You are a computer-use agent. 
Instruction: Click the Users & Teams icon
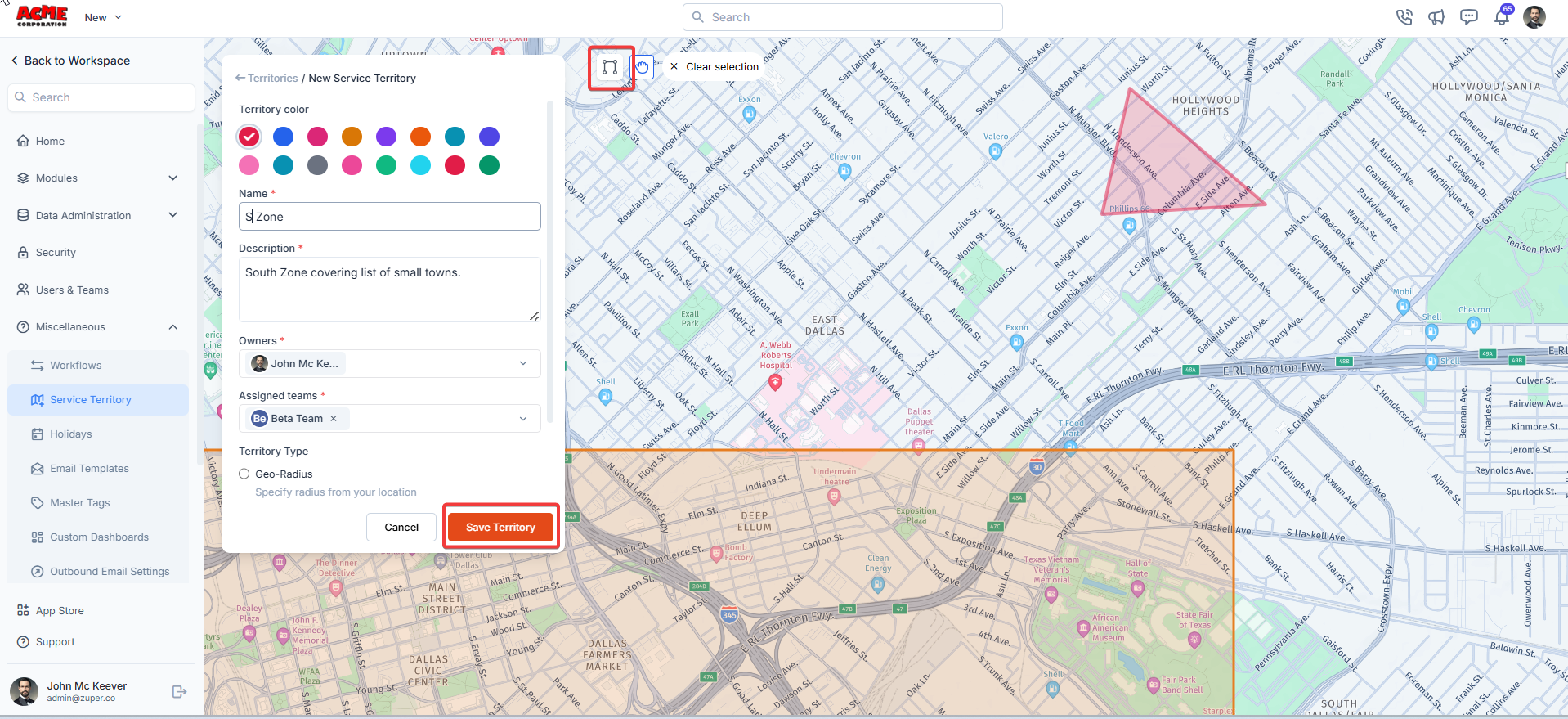(x=23, y=290)
